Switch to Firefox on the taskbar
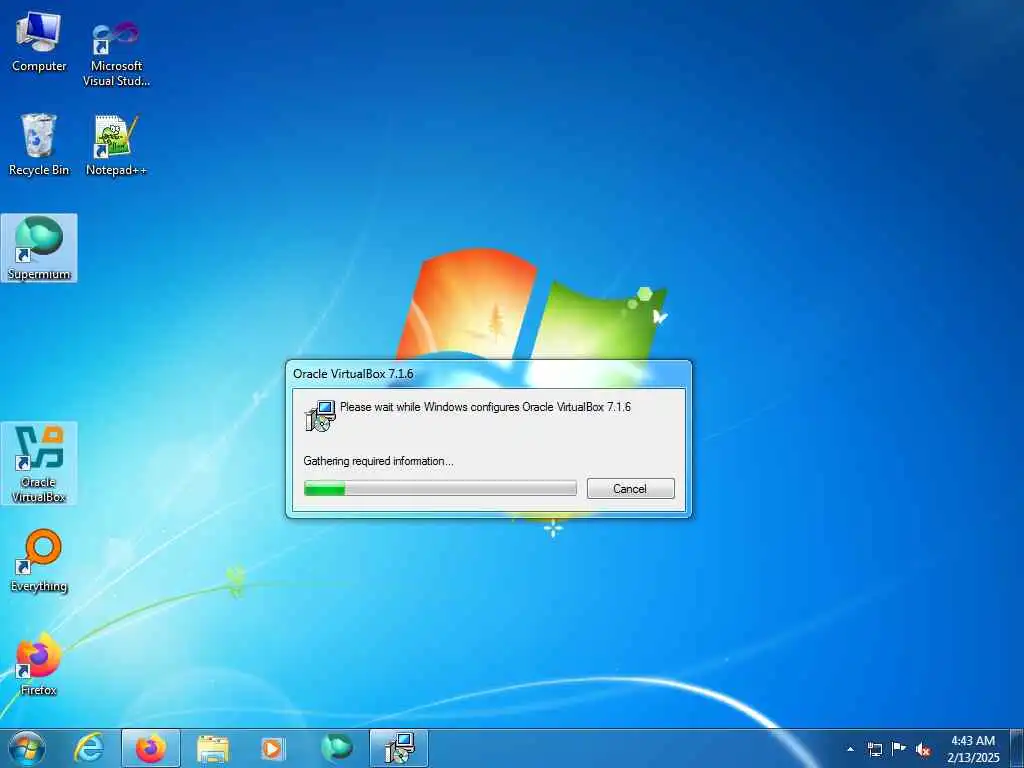This screenshot has height=768, width=1024. 151,749
